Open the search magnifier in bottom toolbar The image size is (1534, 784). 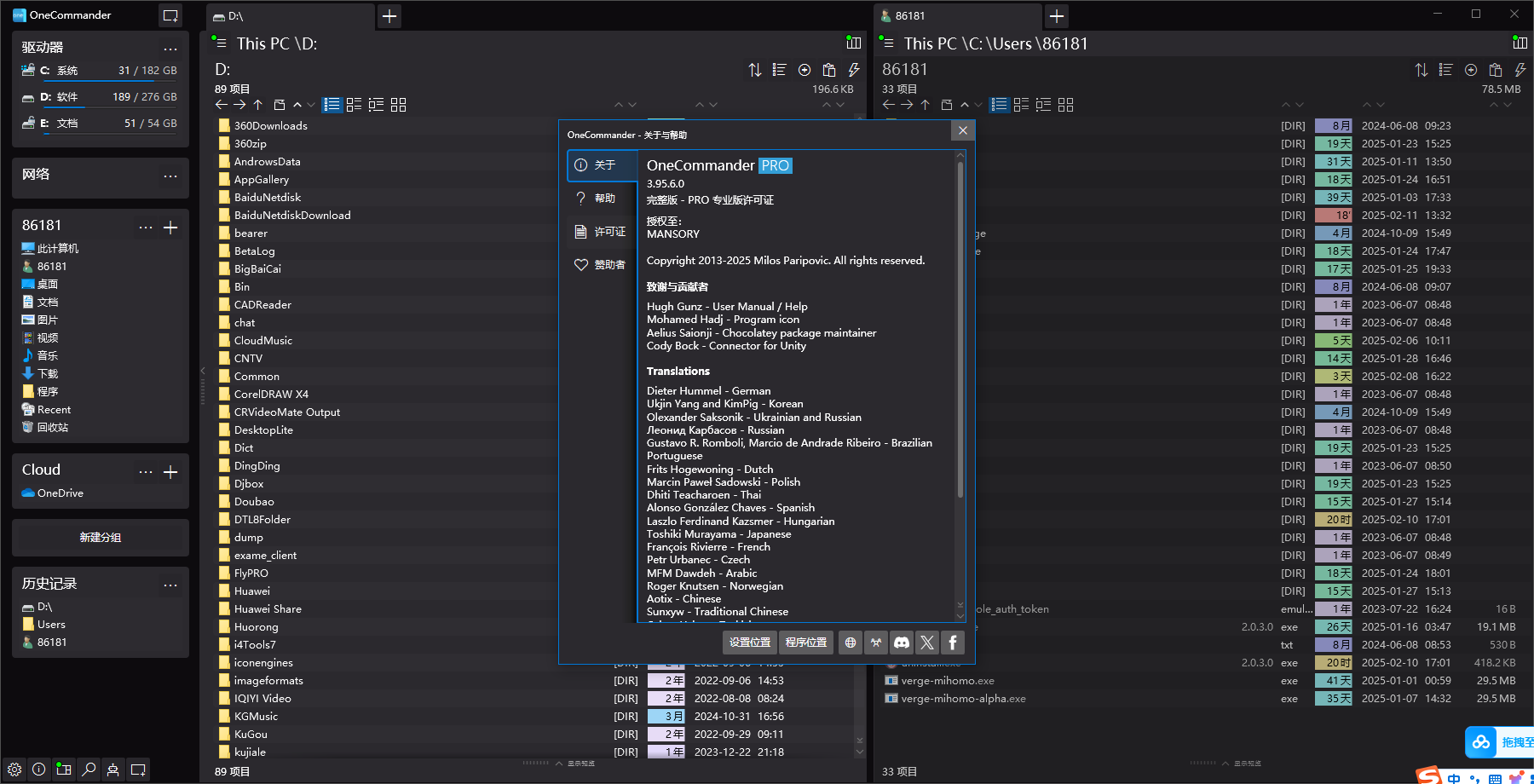89,770
